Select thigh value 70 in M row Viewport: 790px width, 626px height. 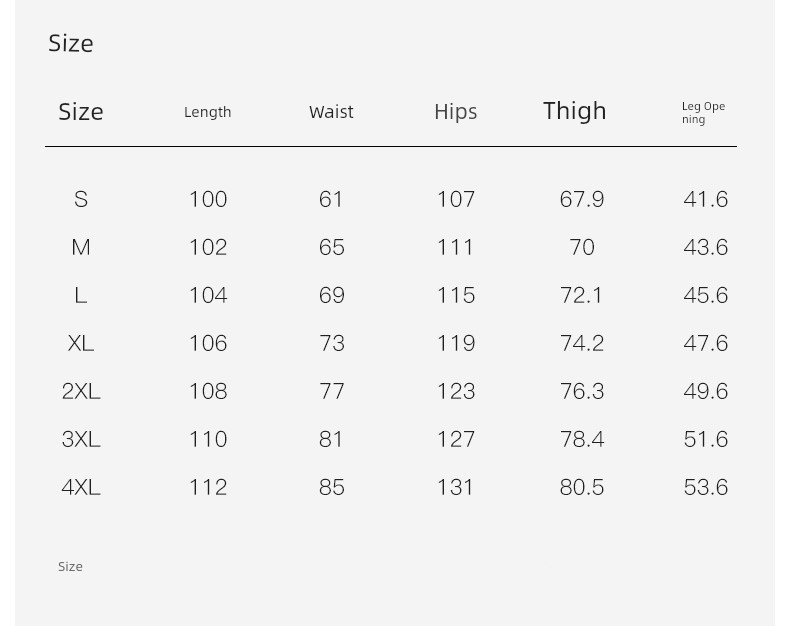582,247
